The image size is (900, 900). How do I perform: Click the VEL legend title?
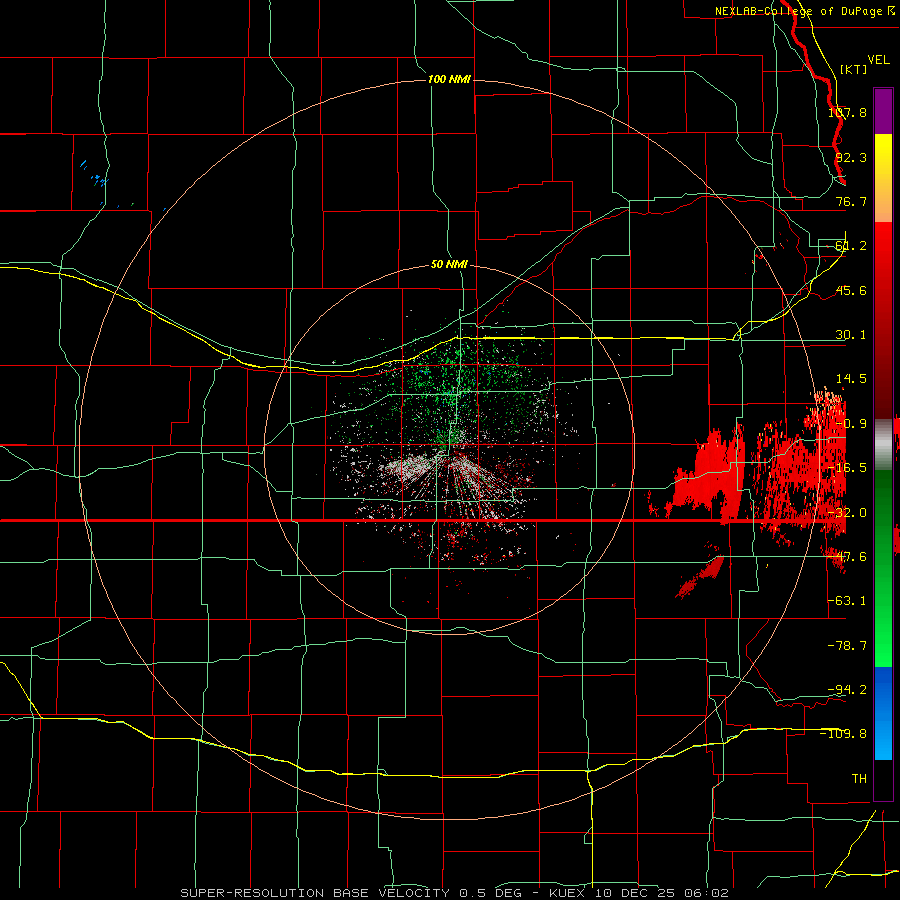click(x=878, y=60)
